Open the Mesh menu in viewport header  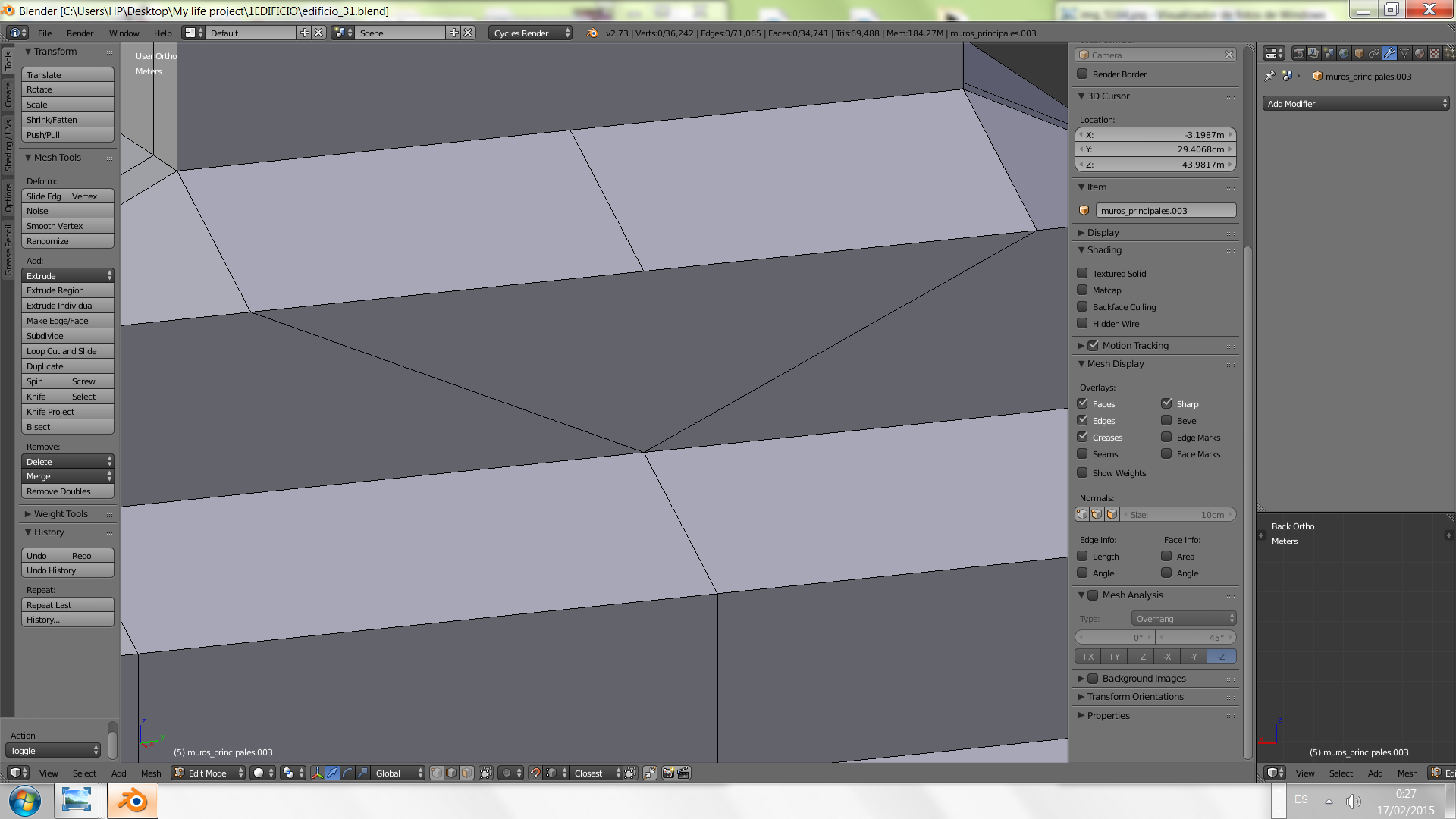(151, 773)
